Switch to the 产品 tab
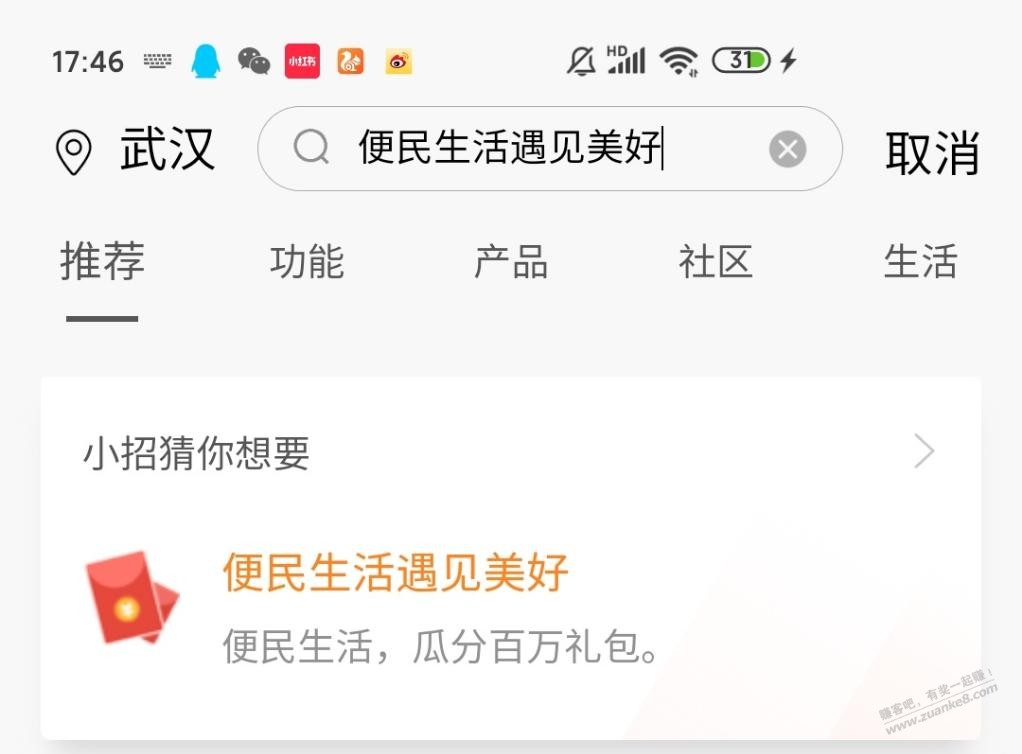 [x=511, y=261]
